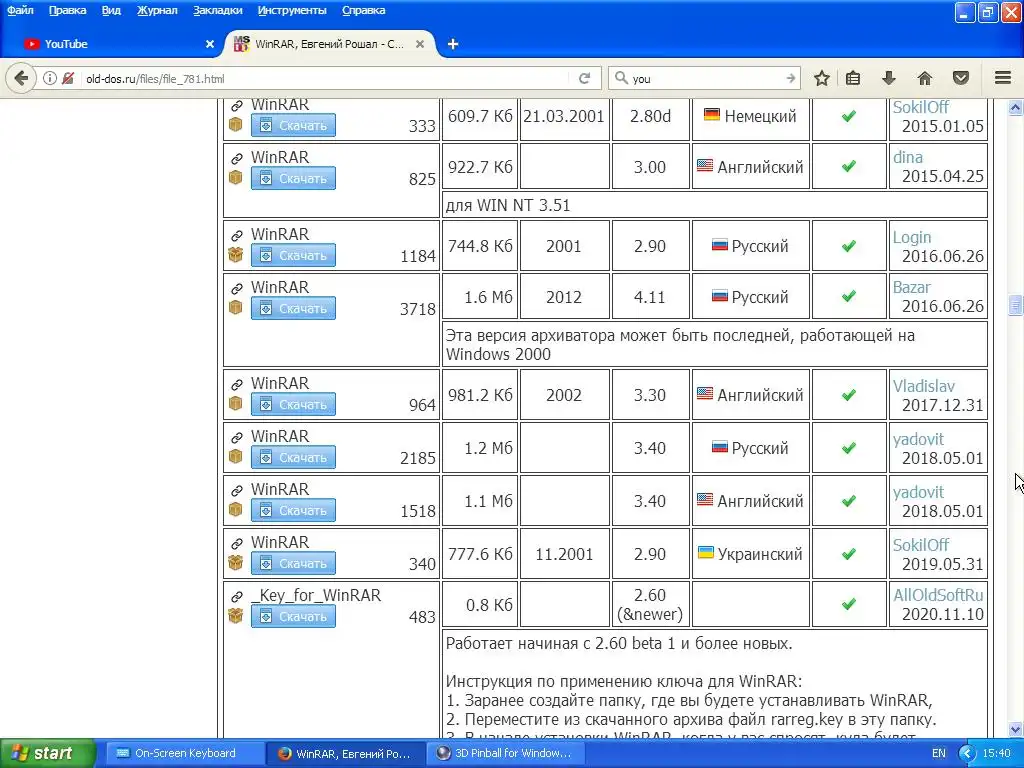Open the Справка menu

[x=363, y=10]
